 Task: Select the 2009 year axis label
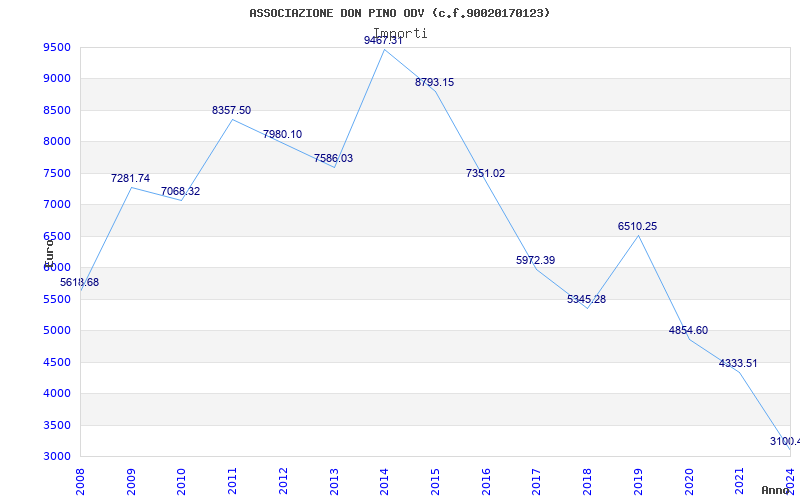(131, 481)
